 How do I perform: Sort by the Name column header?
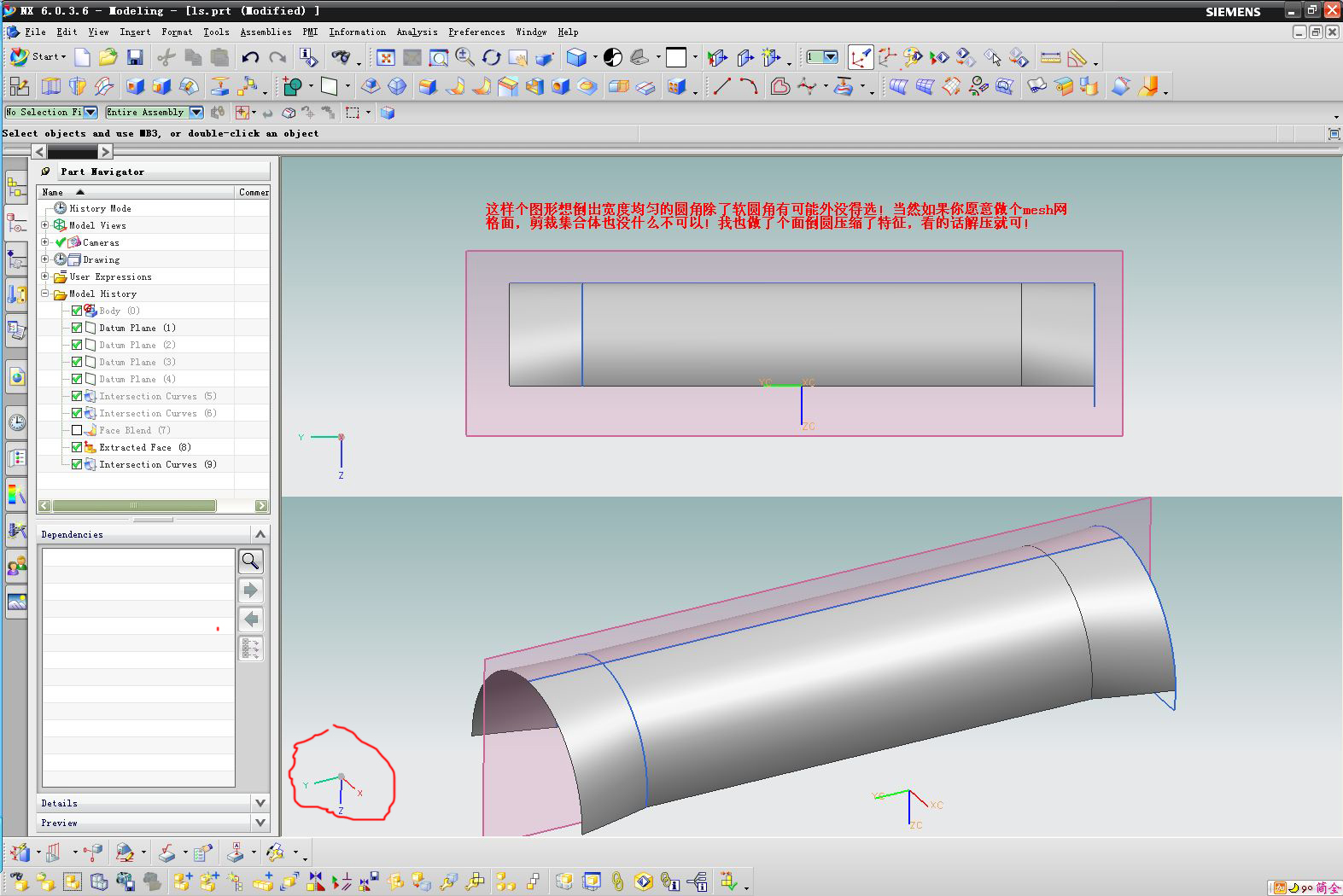click(x=136, y=192)
